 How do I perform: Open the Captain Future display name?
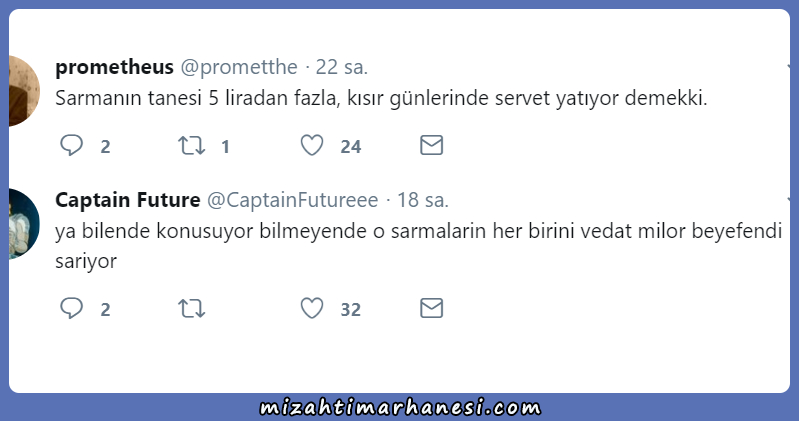pyautogui.click(x=128, y=200)
